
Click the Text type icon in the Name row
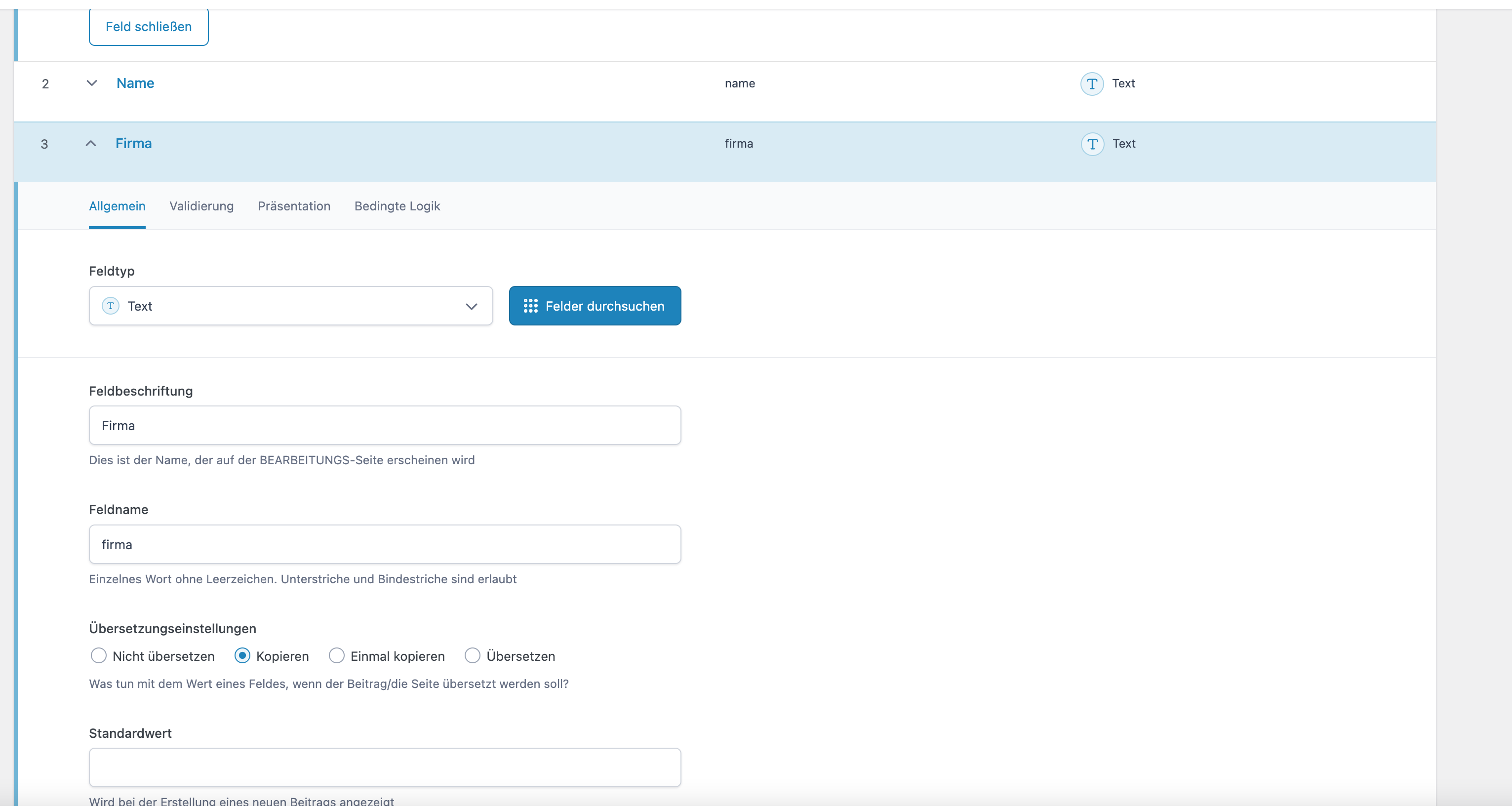point(1092,83)
